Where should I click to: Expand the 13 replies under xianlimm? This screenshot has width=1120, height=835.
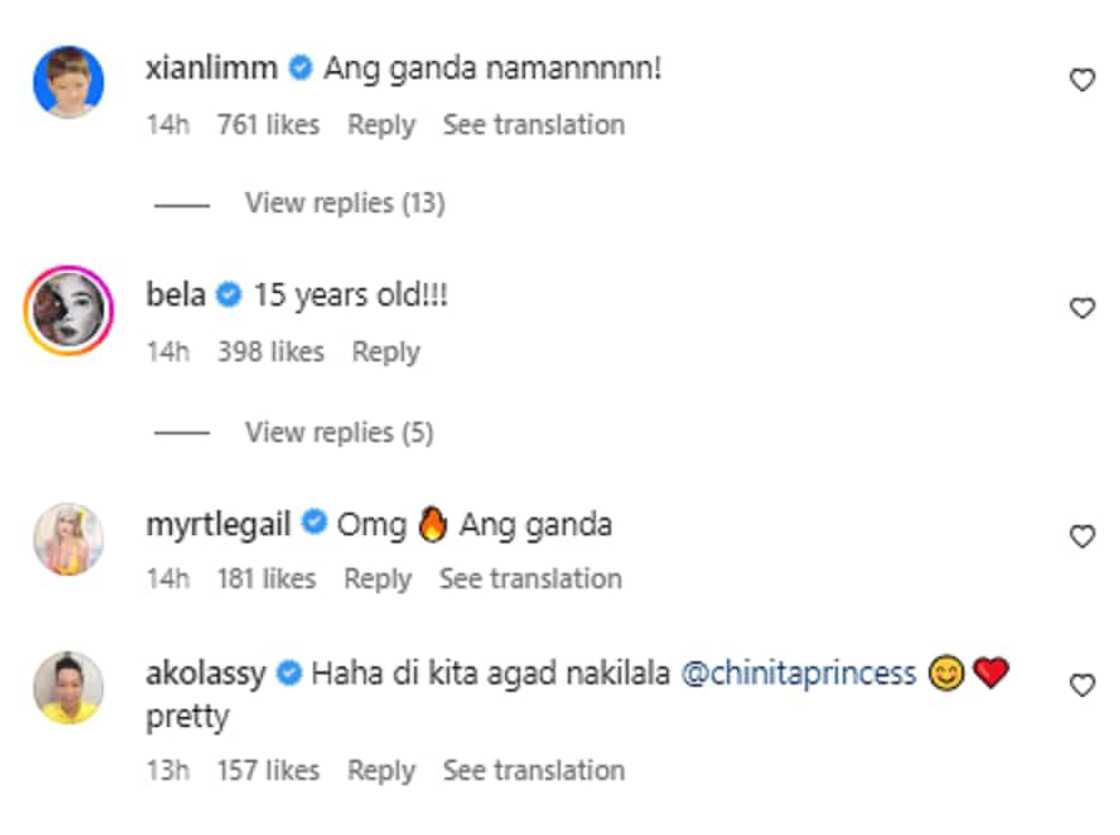click(344, 203)
